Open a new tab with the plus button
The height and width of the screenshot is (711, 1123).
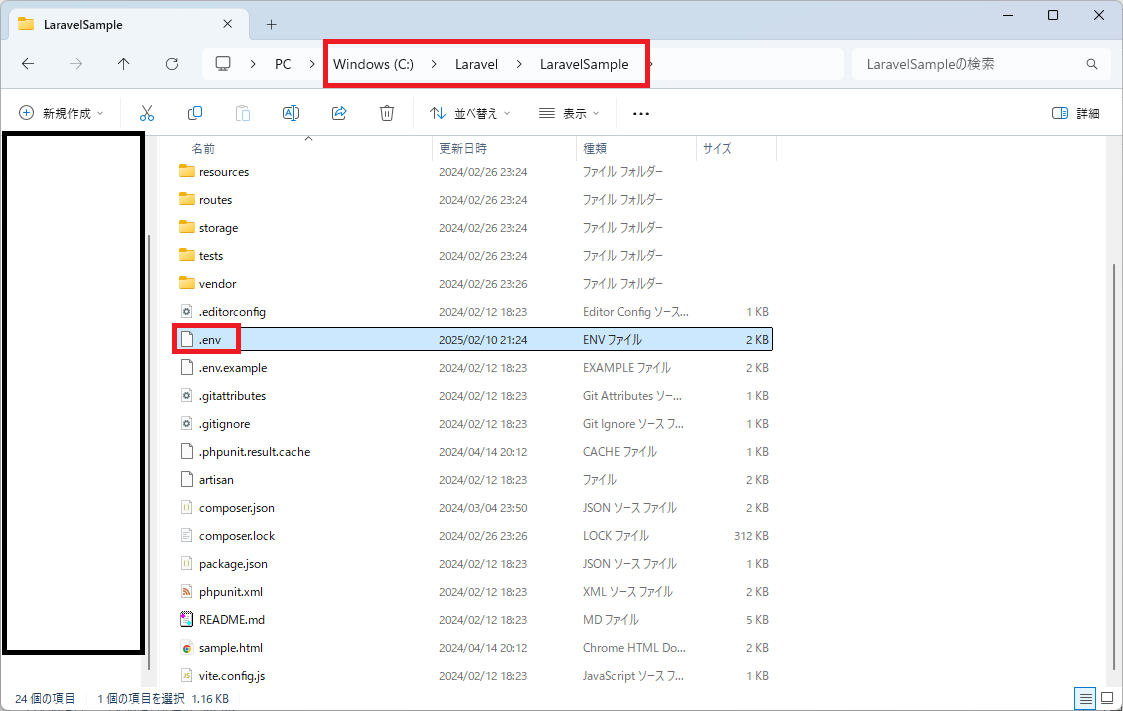(x=270, y=23)
